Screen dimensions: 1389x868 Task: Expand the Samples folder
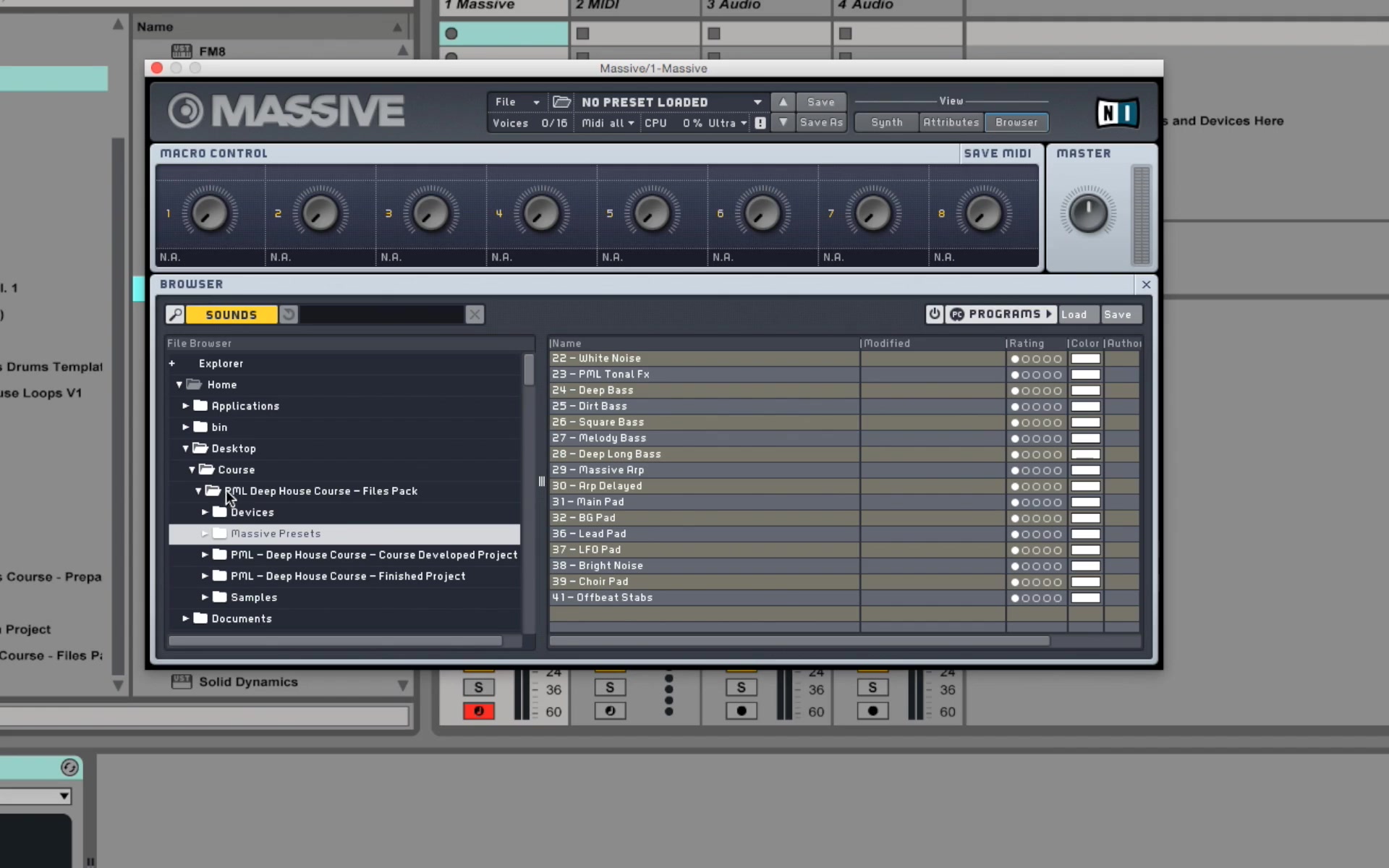[x=205, y=597]
